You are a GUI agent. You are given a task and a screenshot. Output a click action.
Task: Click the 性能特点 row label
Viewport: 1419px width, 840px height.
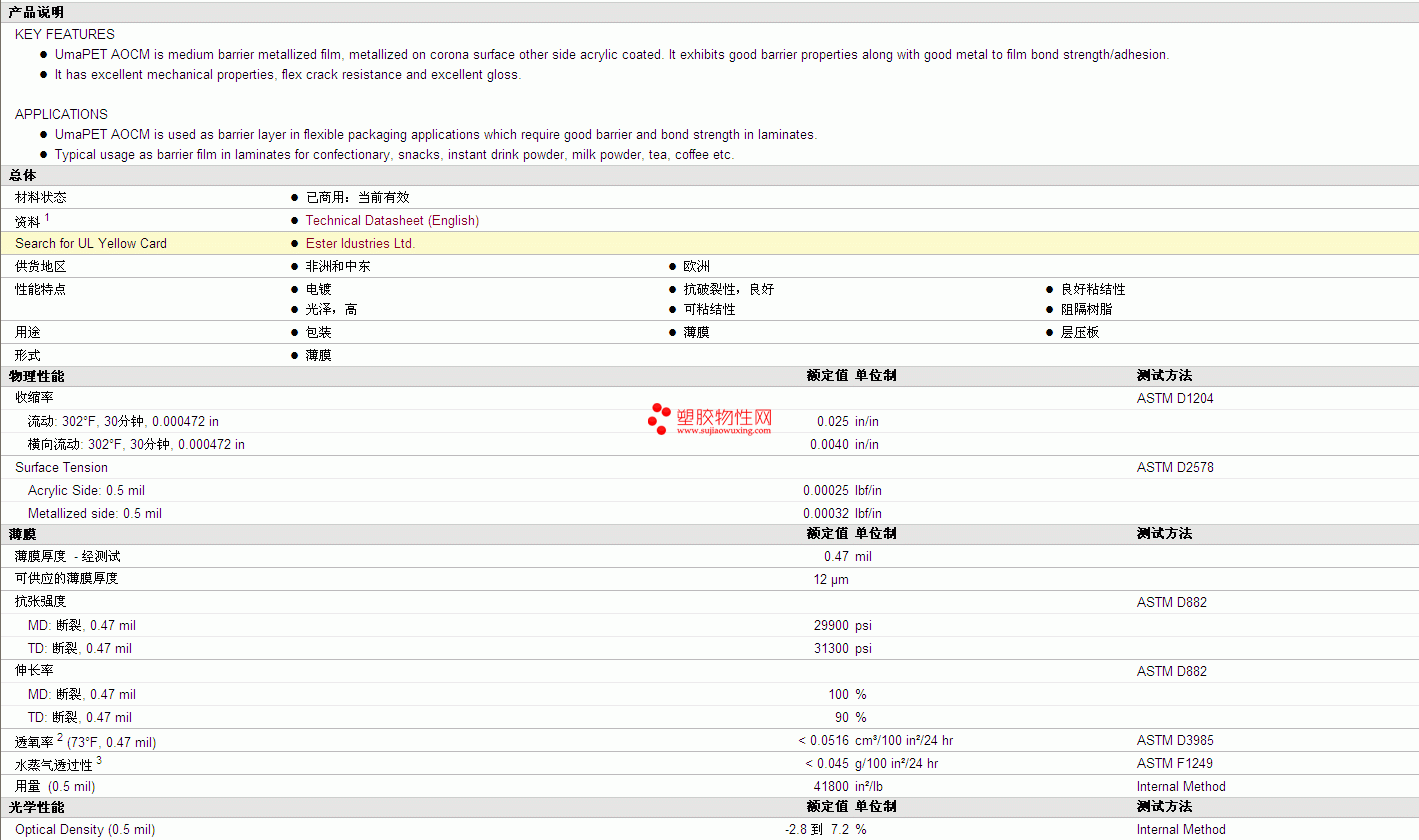pyautogui.click(x=41, y=289)
